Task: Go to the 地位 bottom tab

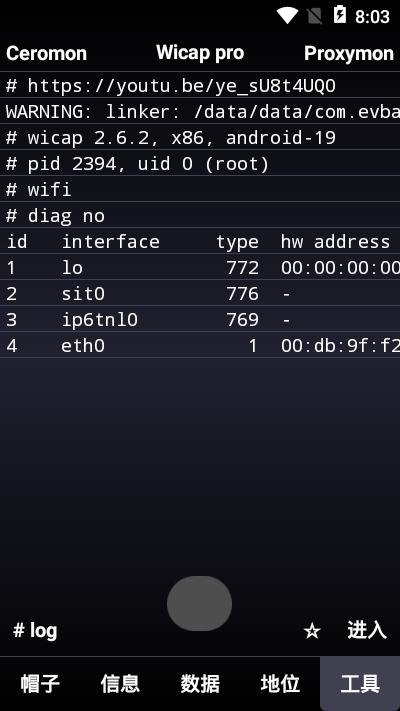Action: 280,683
